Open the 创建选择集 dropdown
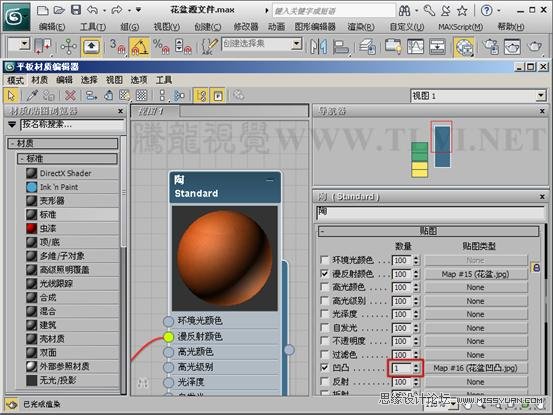The height and width of the screenshot is (415, 553). coord(297,44)
